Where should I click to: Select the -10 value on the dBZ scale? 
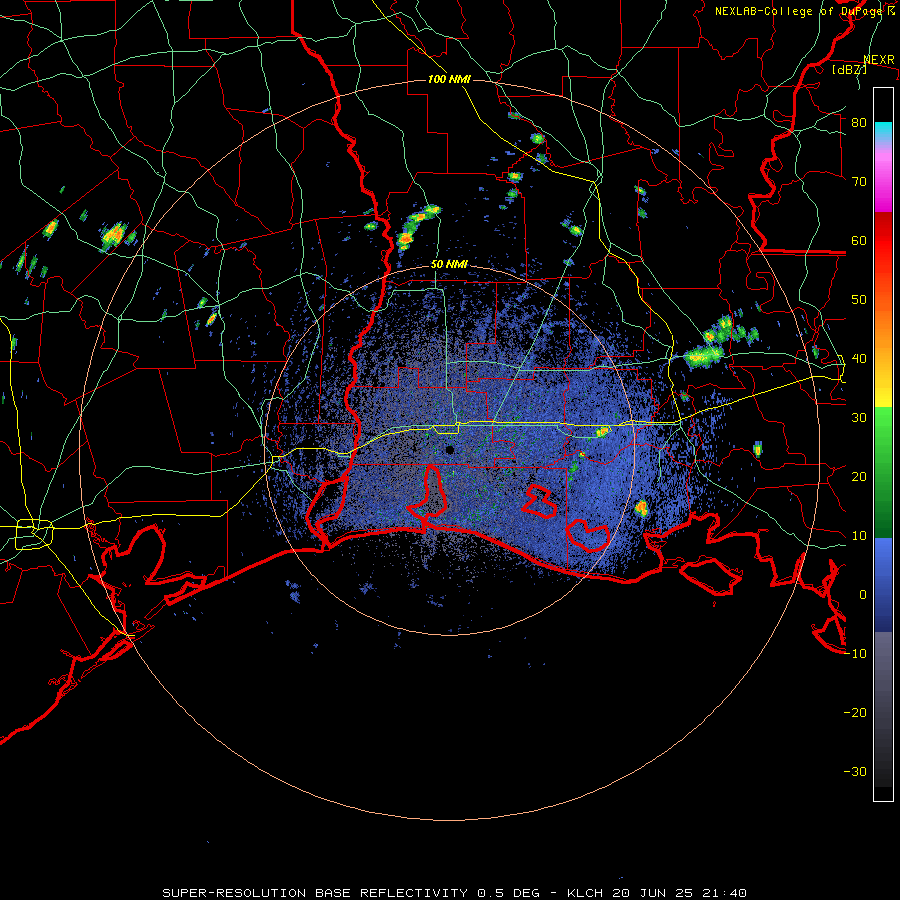(x=855, y=654)
